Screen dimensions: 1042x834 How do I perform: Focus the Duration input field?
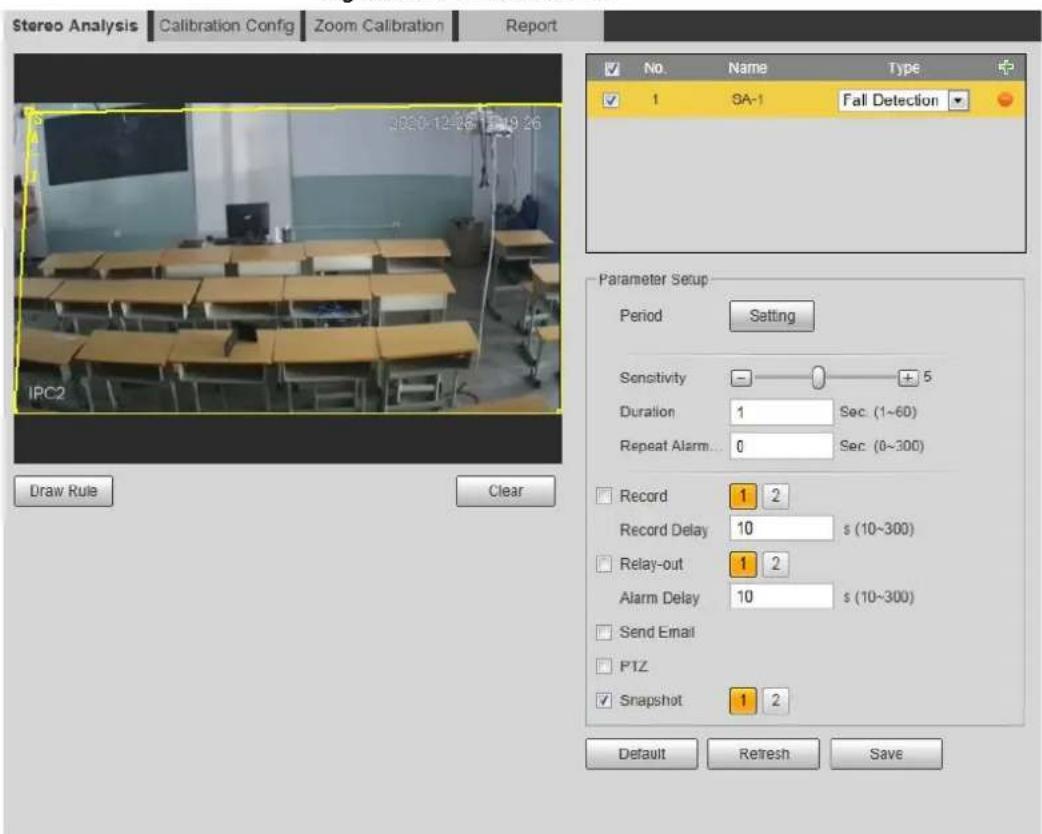coord(781,412)
